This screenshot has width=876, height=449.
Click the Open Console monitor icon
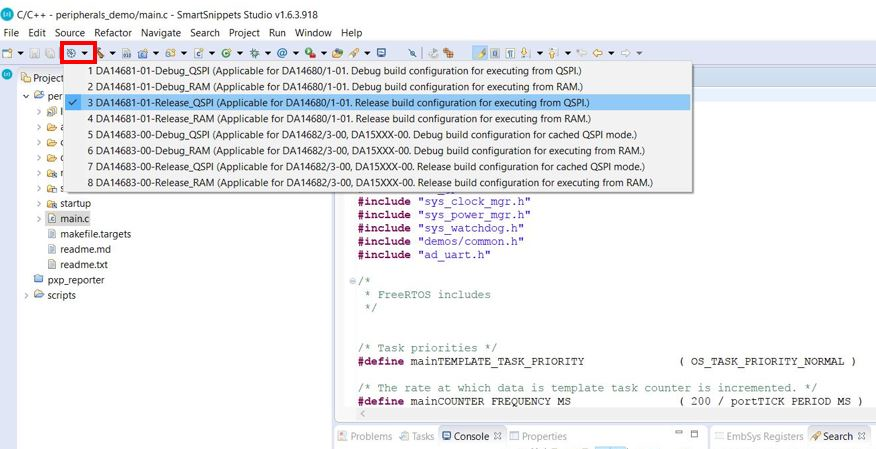point(382,53)
